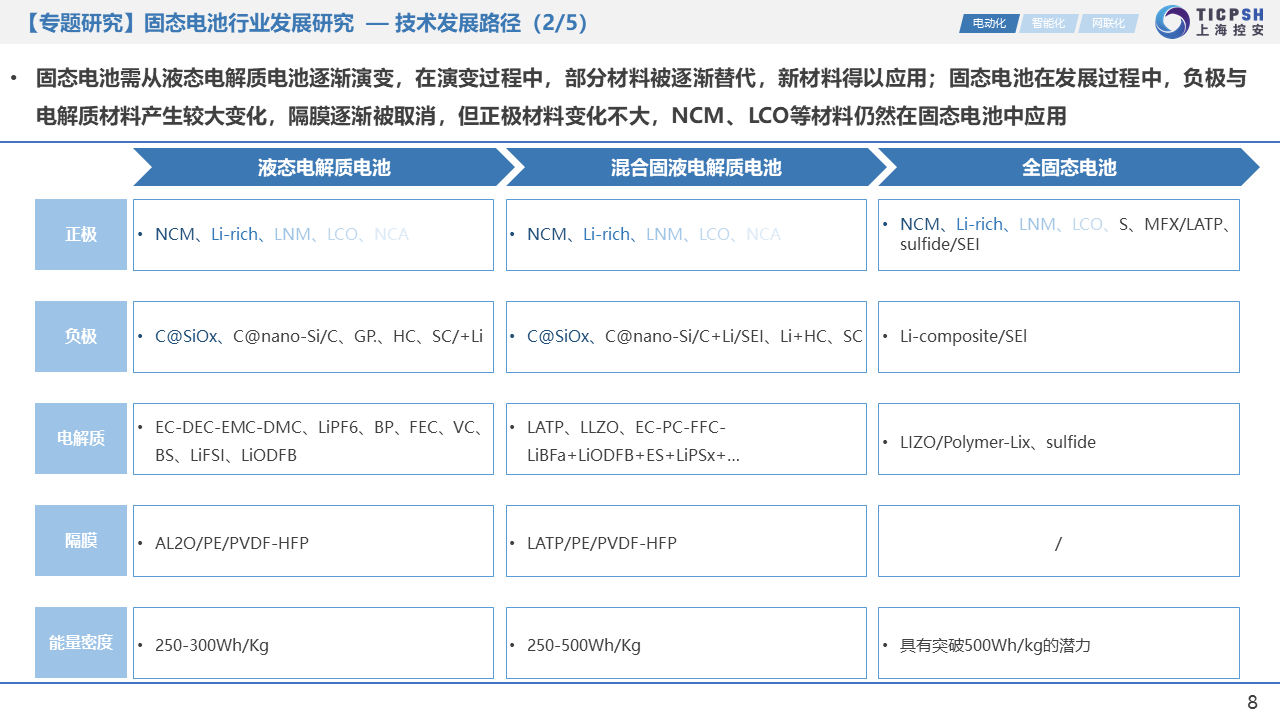Open the 网联化 tab
This screenshot has width=1280, height=720.
tap(1107, 23)
